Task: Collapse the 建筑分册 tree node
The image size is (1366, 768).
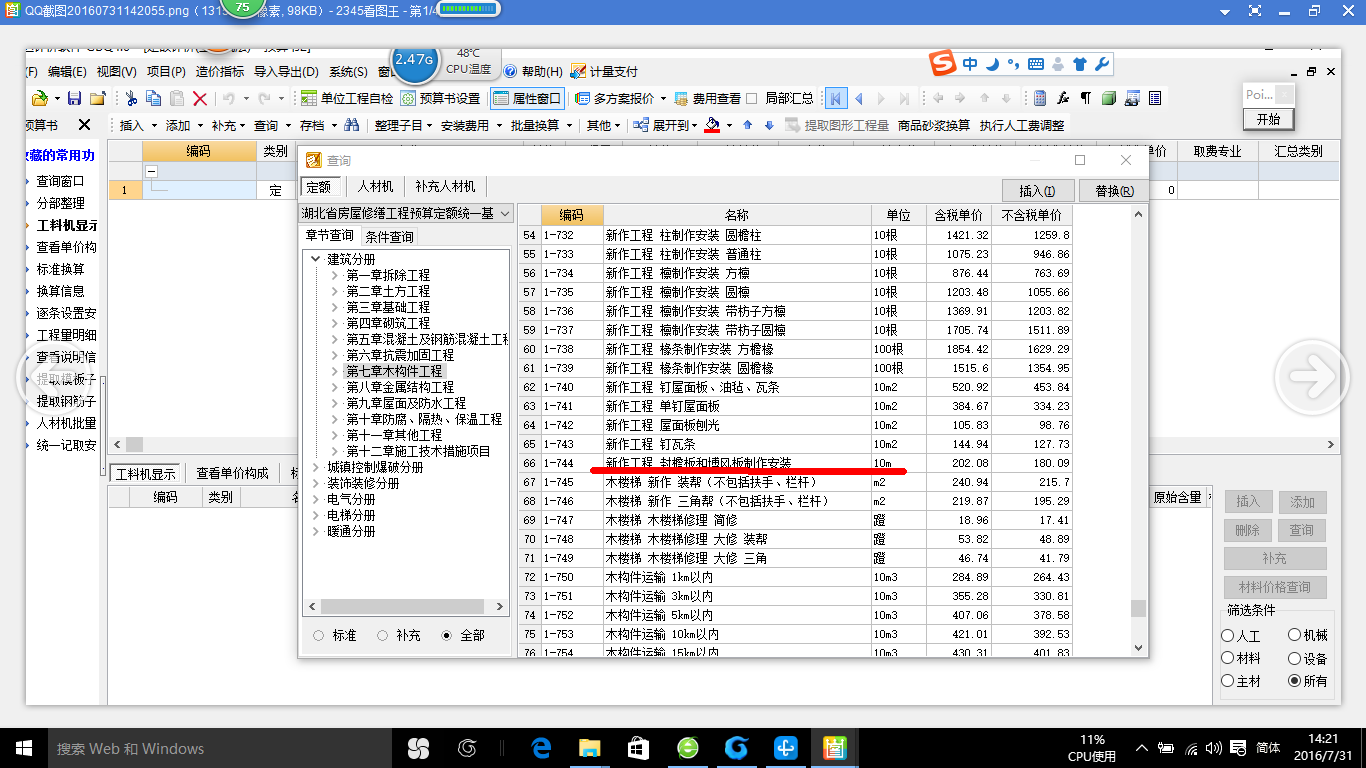Action: click(315, 259)
